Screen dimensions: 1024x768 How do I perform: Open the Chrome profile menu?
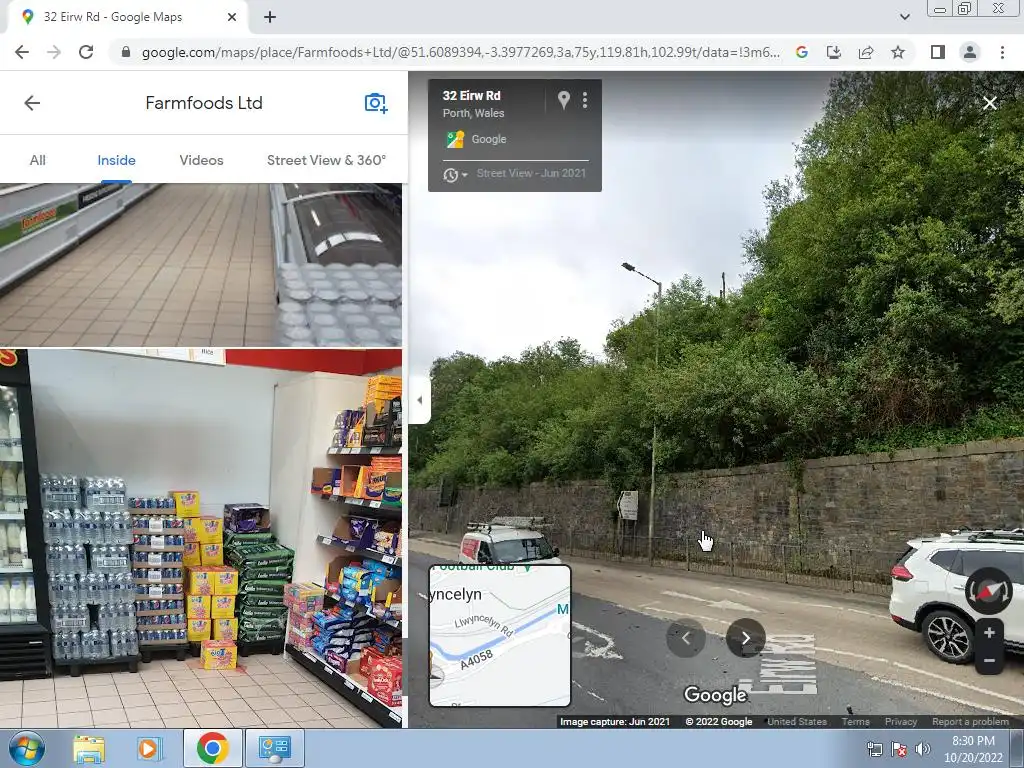pyautogui.click(x=970, y=52)
